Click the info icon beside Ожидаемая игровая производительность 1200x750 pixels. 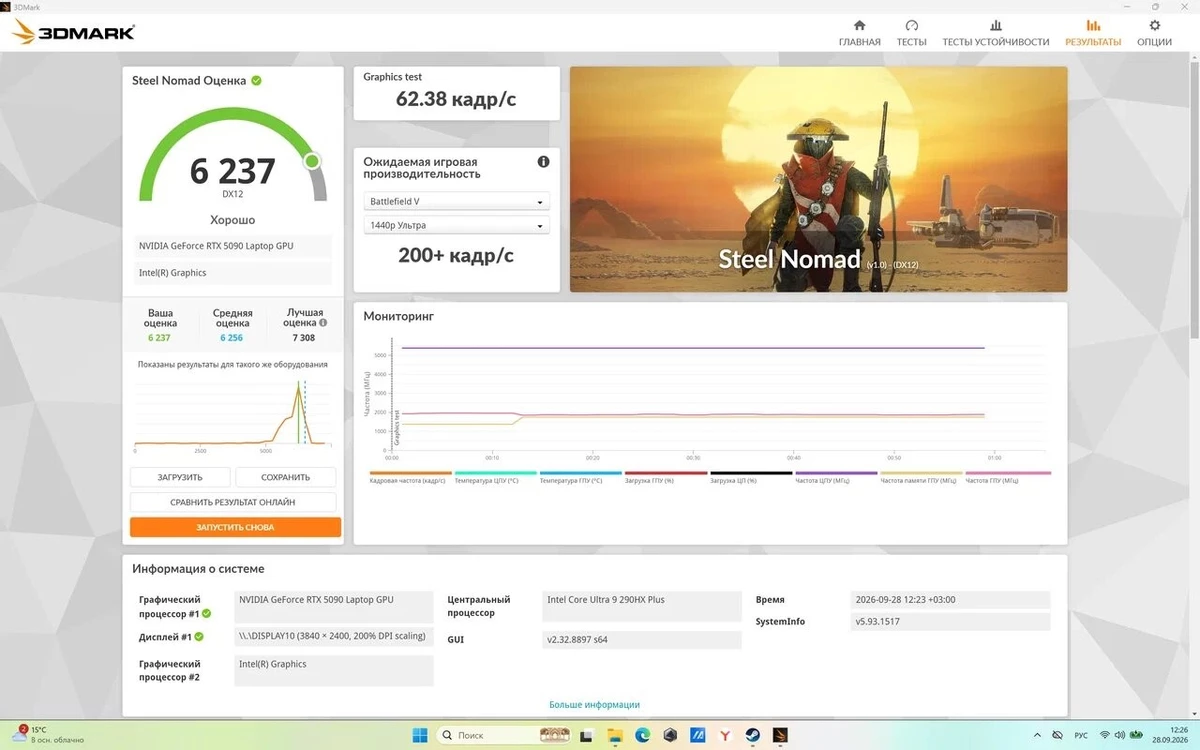point(543,162)
